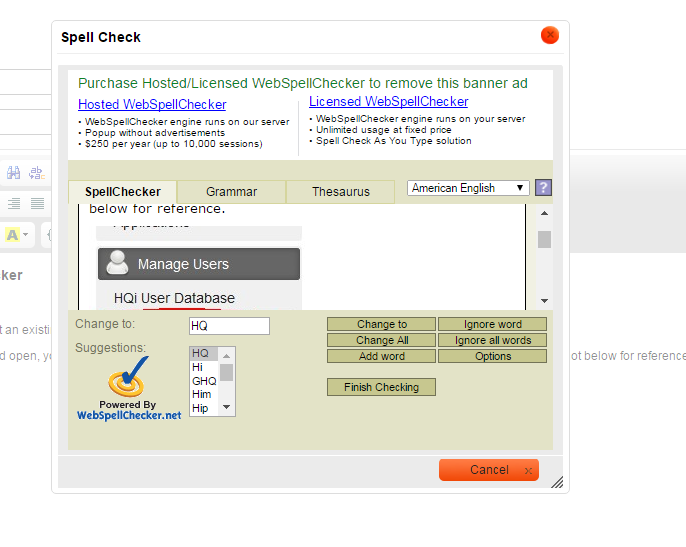Image resolution: width=686 pixels, height=547 pixels.
Task: Click the Manage Users image header
Action: [x=199, y=264]
